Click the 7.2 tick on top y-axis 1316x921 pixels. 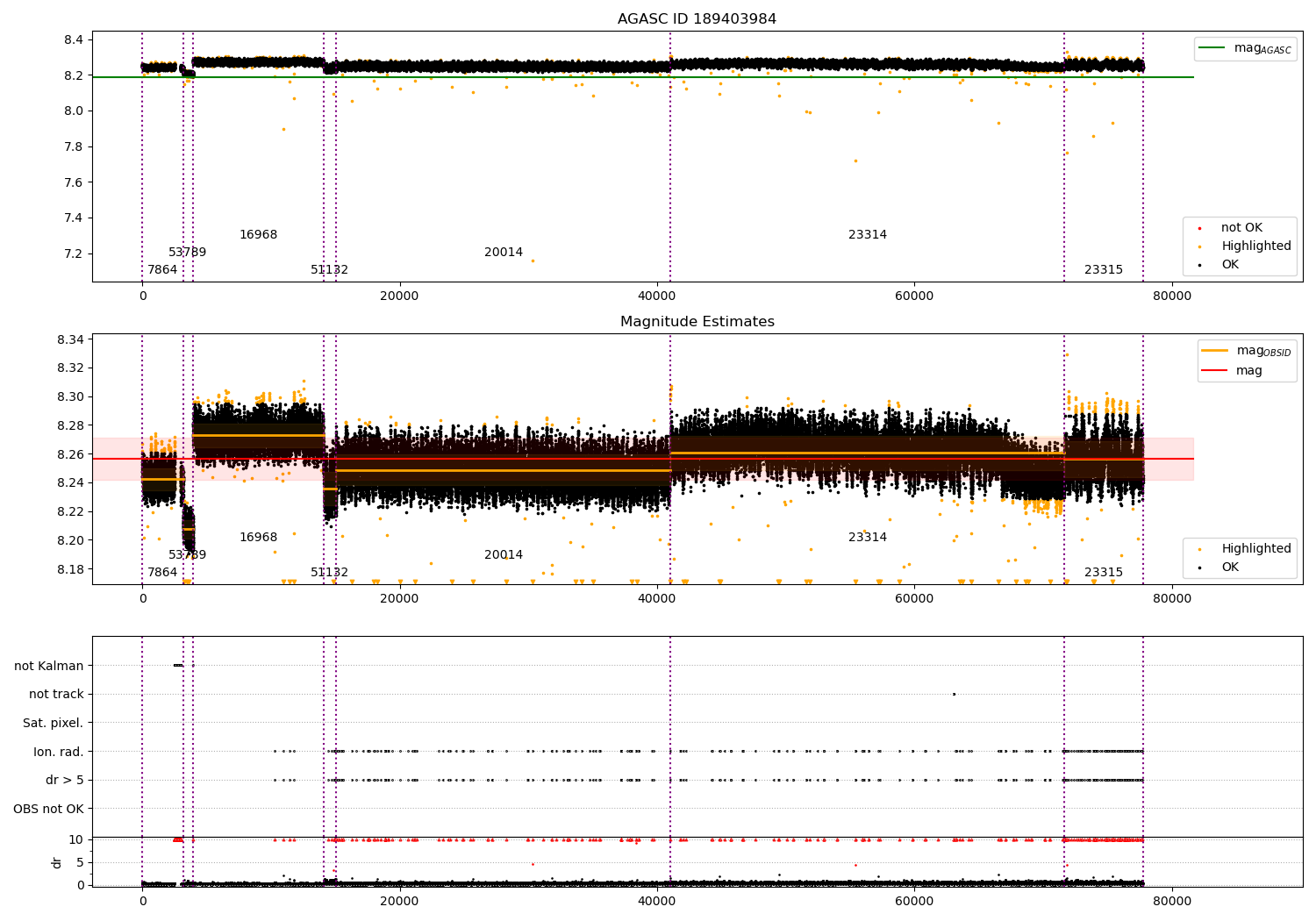[74, 254]
